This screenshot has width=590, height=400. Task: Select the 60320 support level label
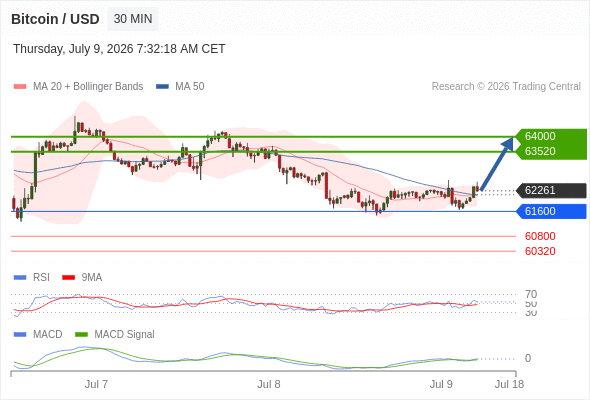pos(540,251)
